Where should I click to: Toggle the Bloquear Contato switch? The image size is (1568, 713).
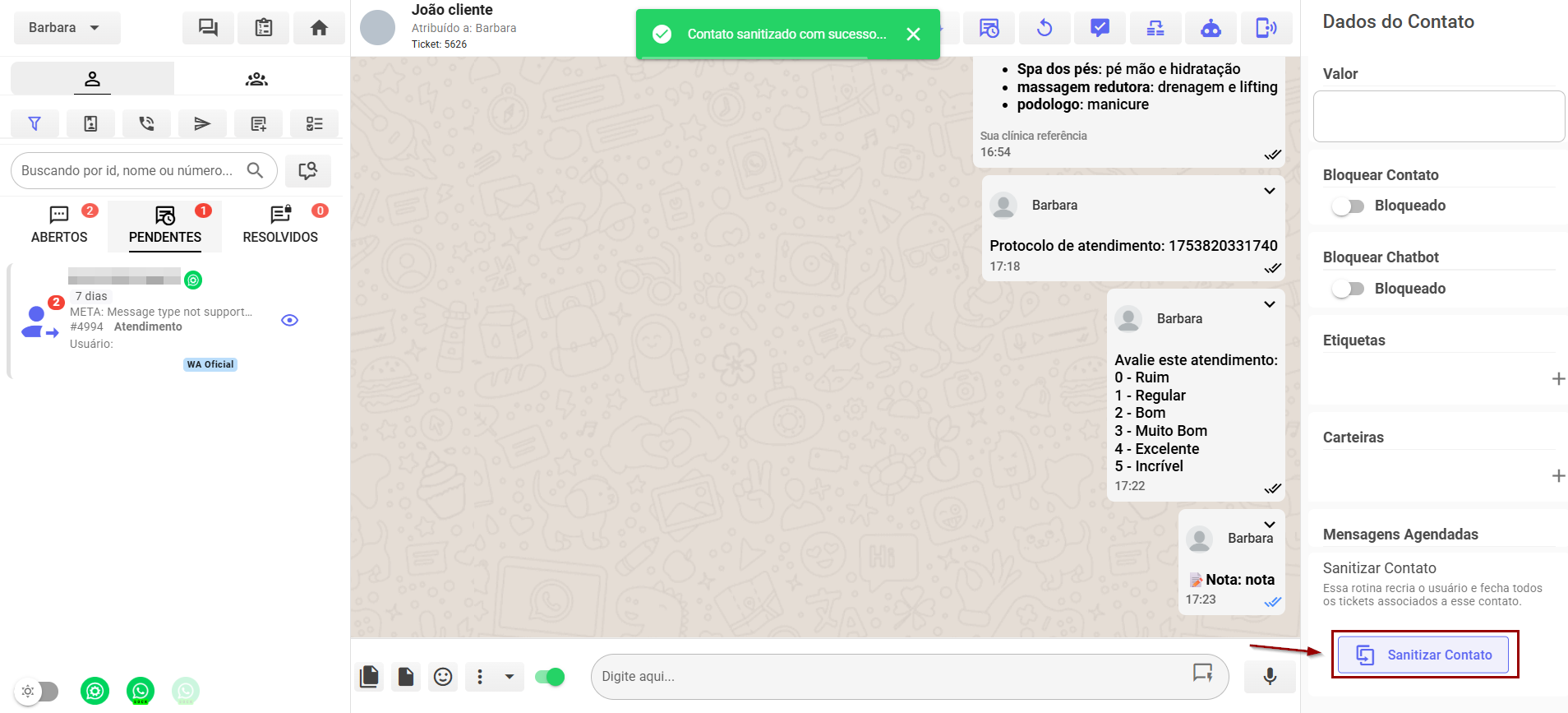(x=1348, y=206)
